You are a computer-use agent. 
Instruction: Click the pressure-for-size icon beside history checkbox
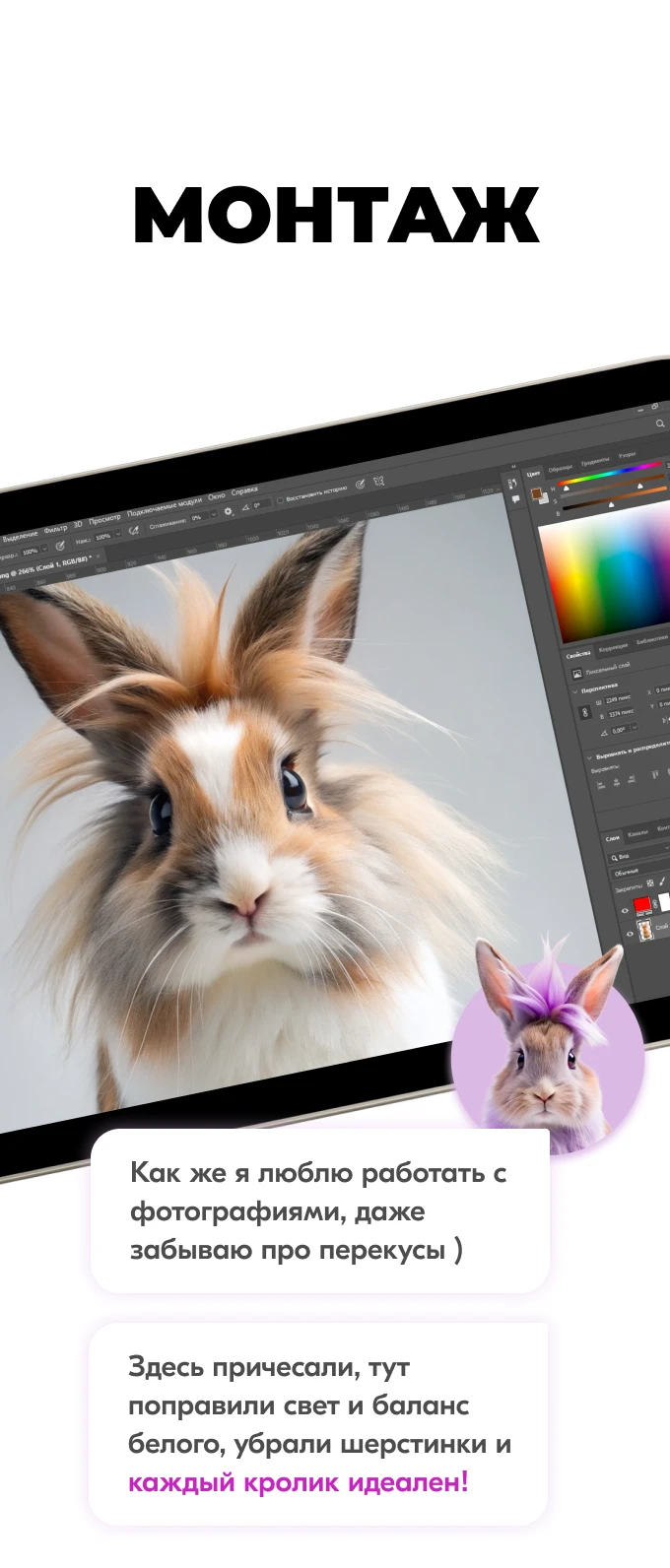point(360,485)
